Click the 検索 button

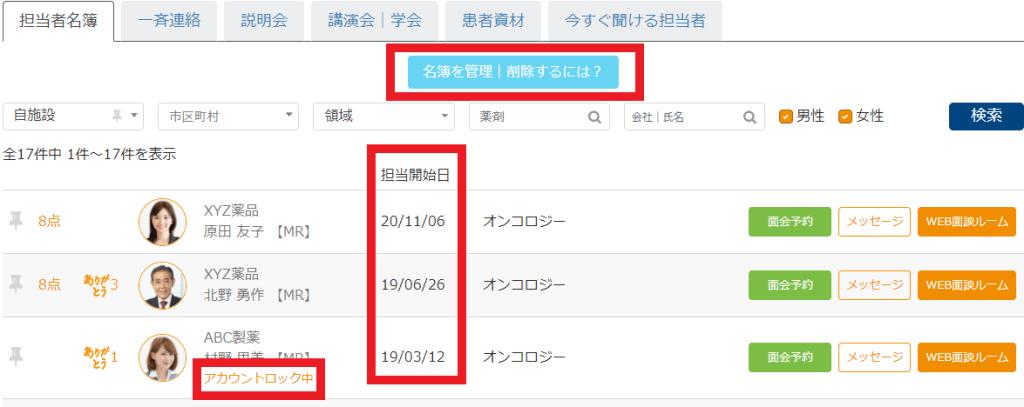tap(985, 116)
